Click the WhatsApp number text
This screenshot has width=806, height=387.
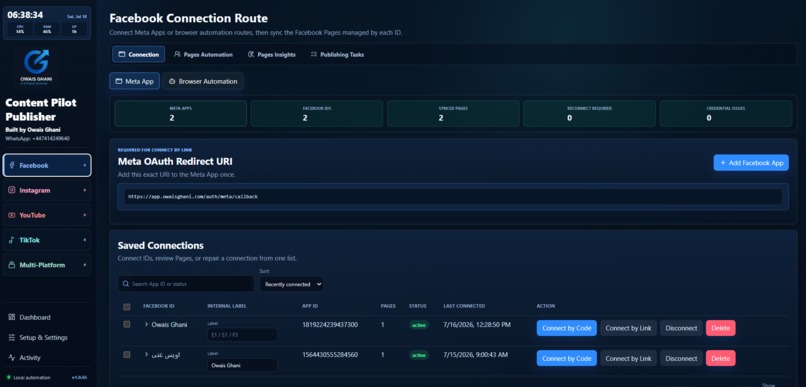pyautogui.click(x=38, y=138)
